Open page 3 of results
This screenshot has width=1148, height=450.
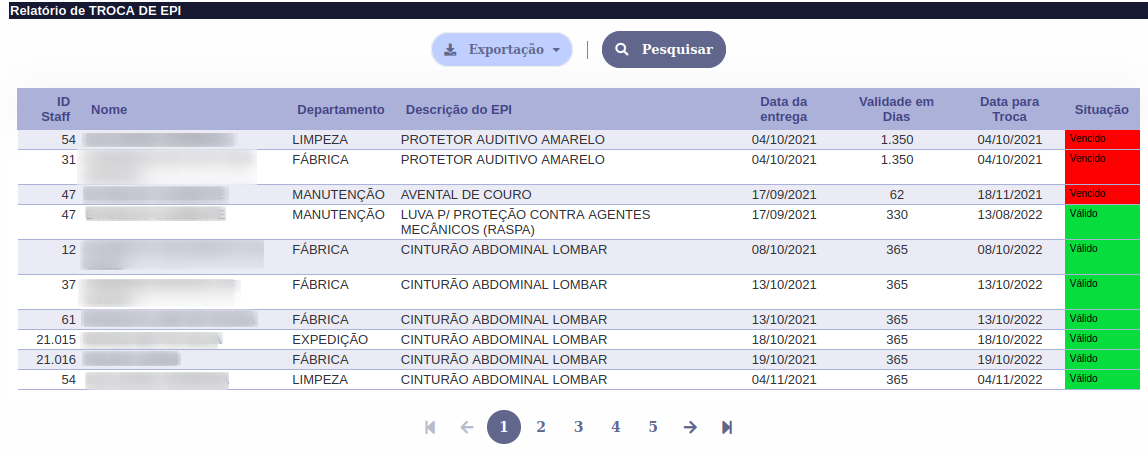578,427
